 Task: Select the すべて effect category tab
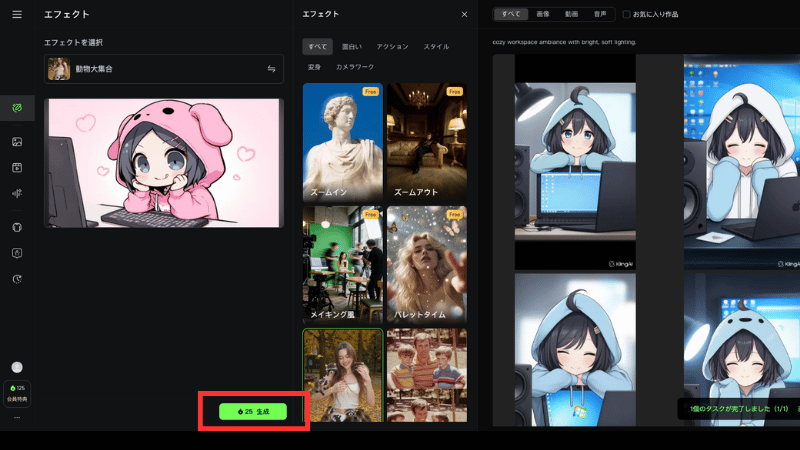pos(317,46)
